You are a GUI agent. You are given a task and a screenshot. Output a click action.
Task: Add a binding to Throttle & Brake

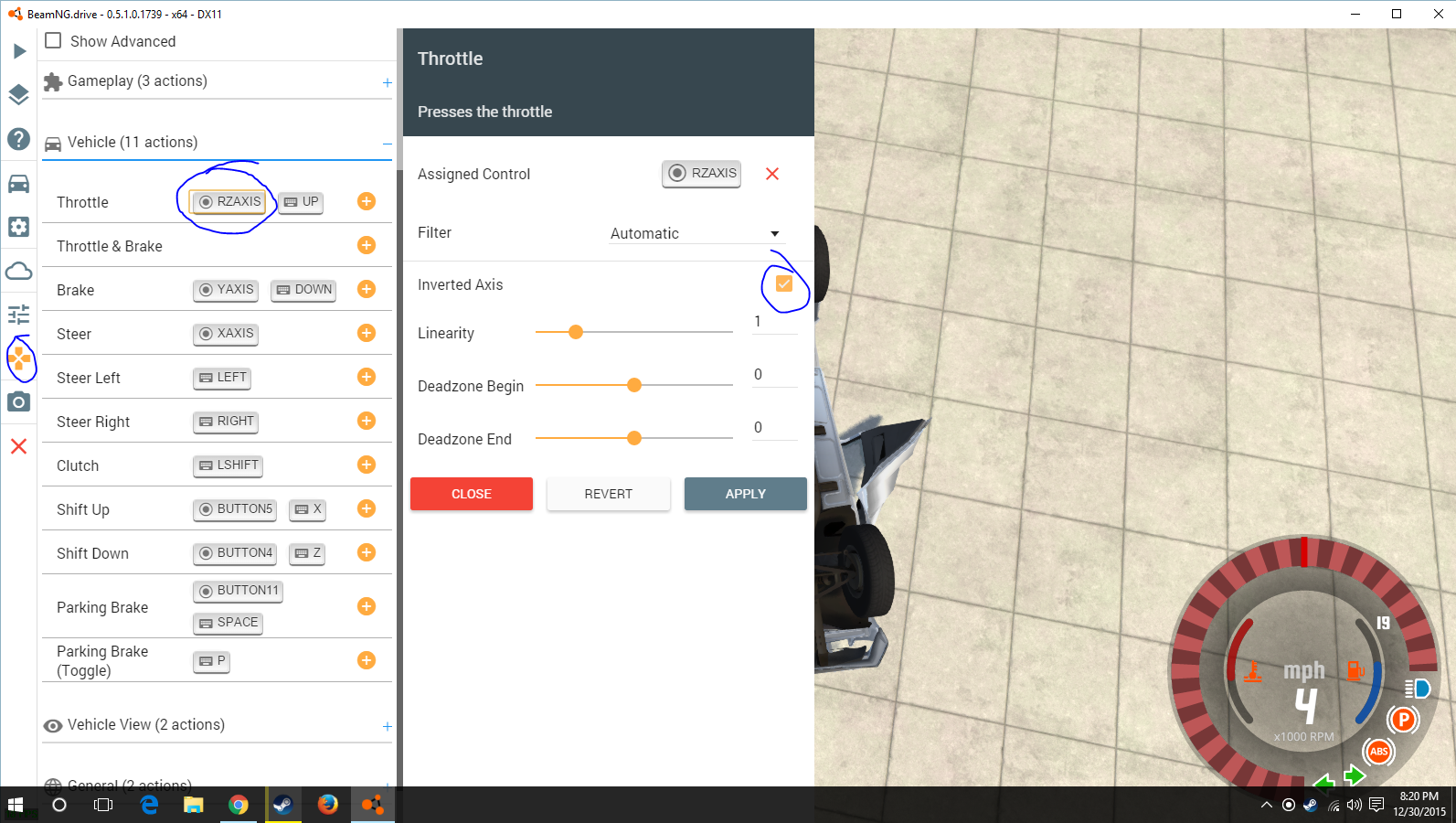pos(367,245)
